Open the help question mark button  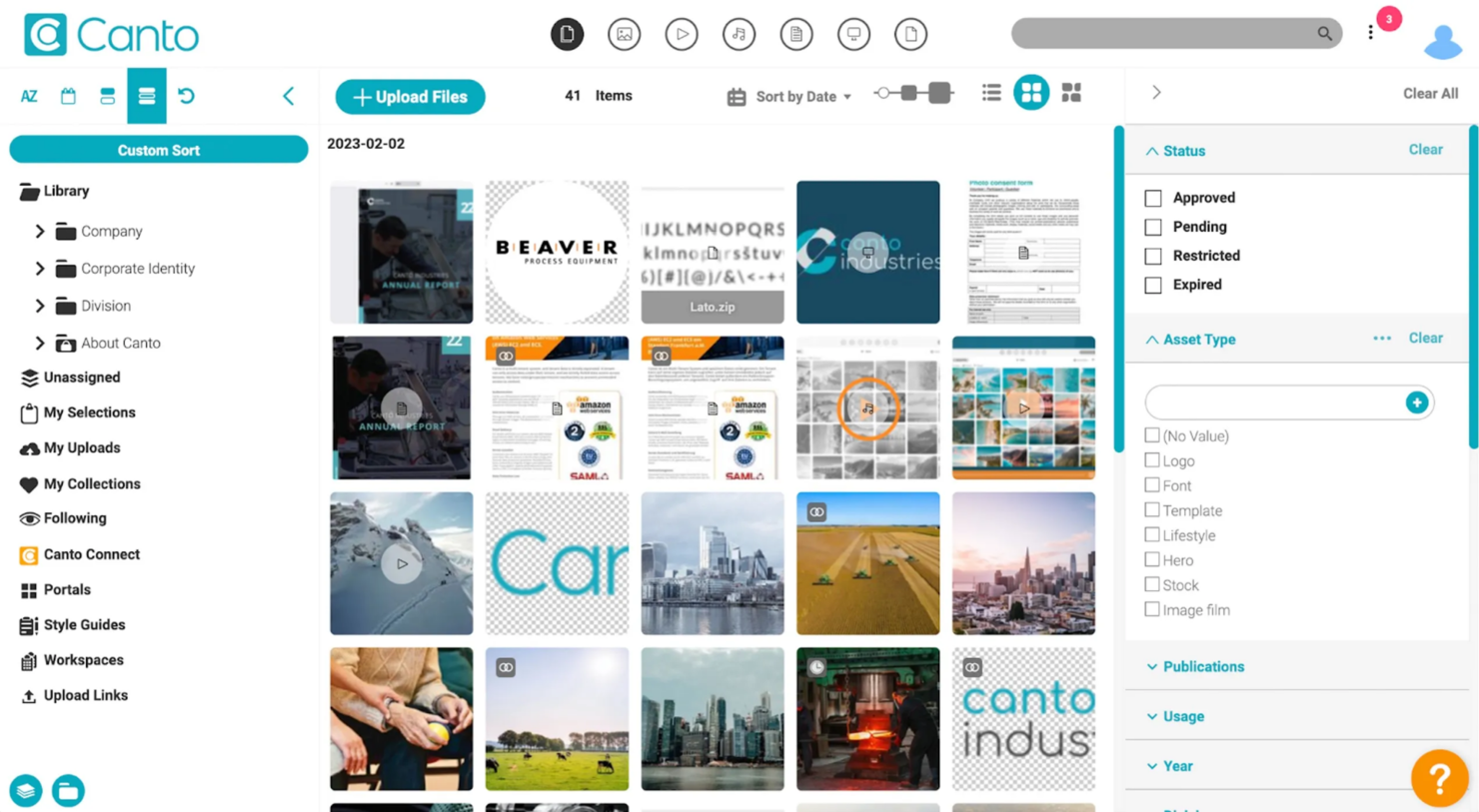tap(1439, 778)
